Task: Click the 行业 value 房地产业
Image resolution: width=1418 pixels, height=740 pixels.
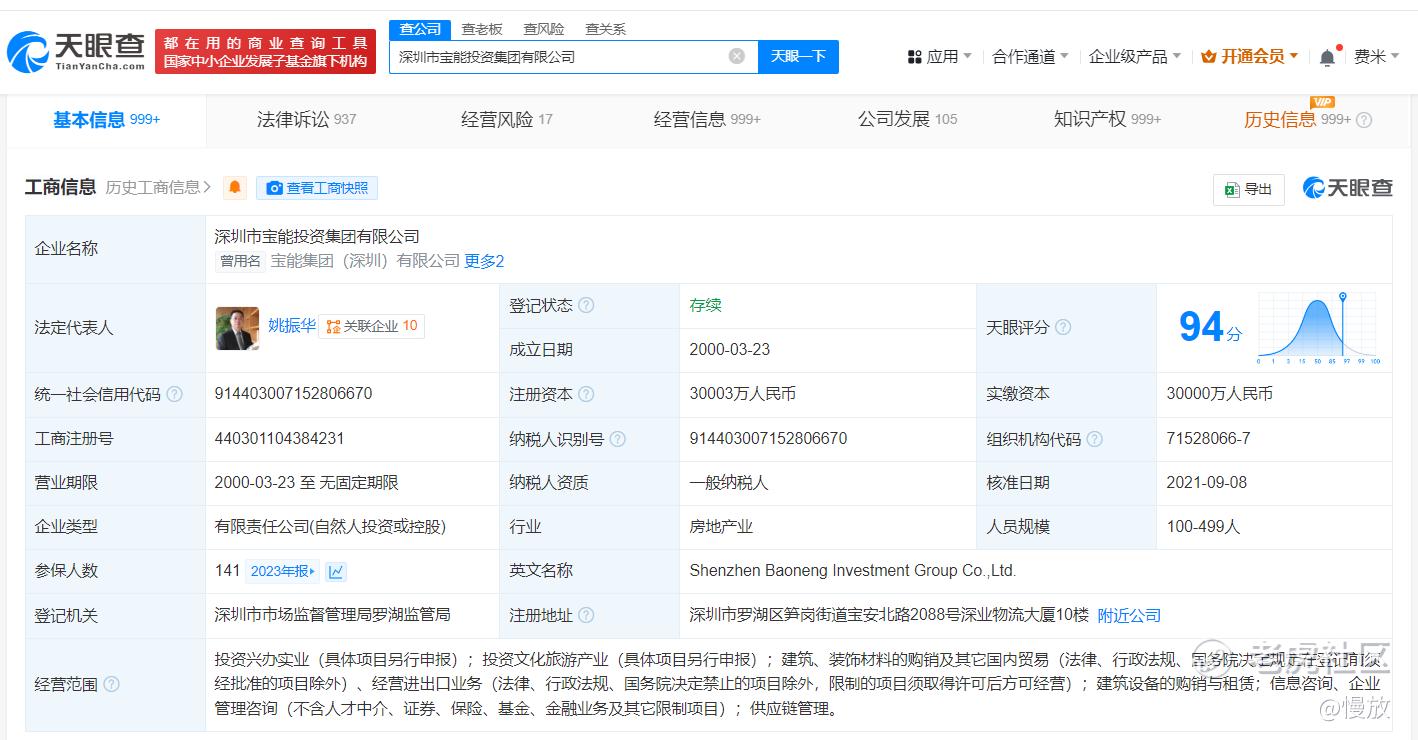Action: click(x=721, y=526)
